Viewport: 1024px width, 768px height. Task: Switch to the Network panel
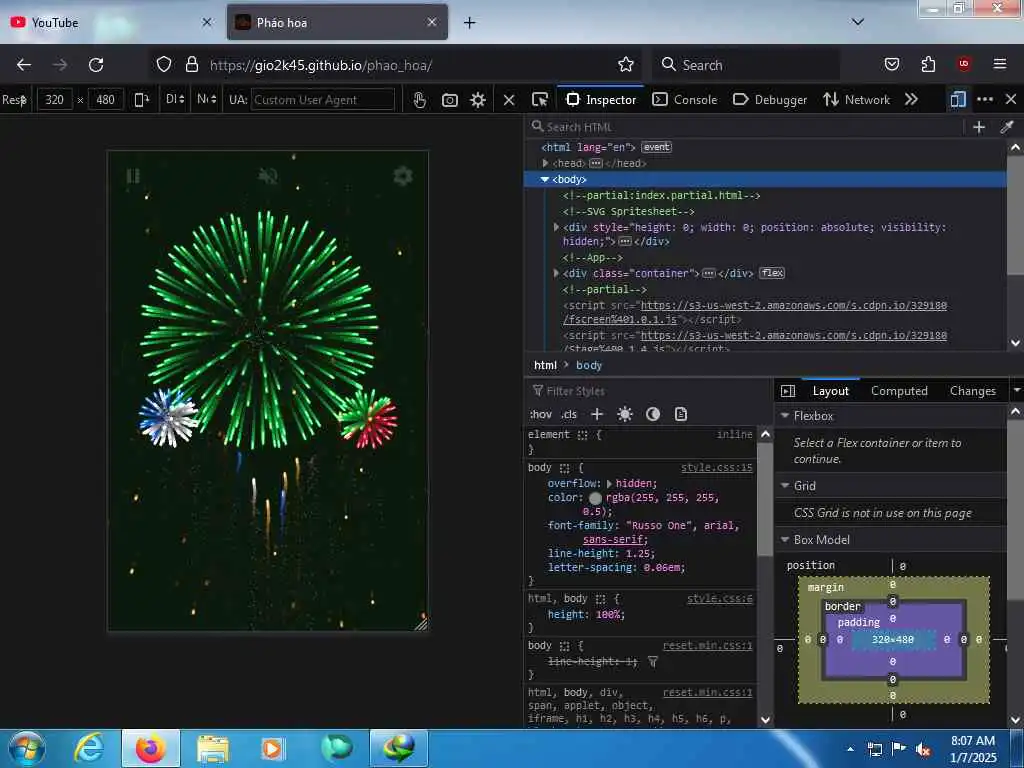[856, 99]
